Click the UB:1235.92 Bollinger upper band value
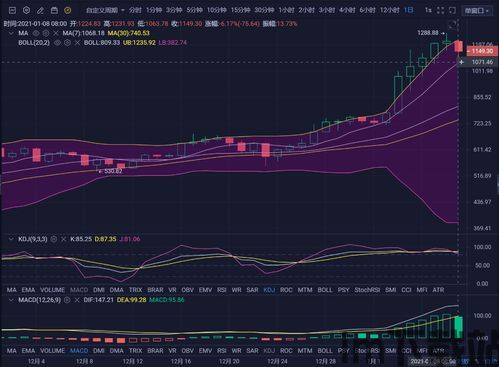499x367 pixels. point(139,43)
